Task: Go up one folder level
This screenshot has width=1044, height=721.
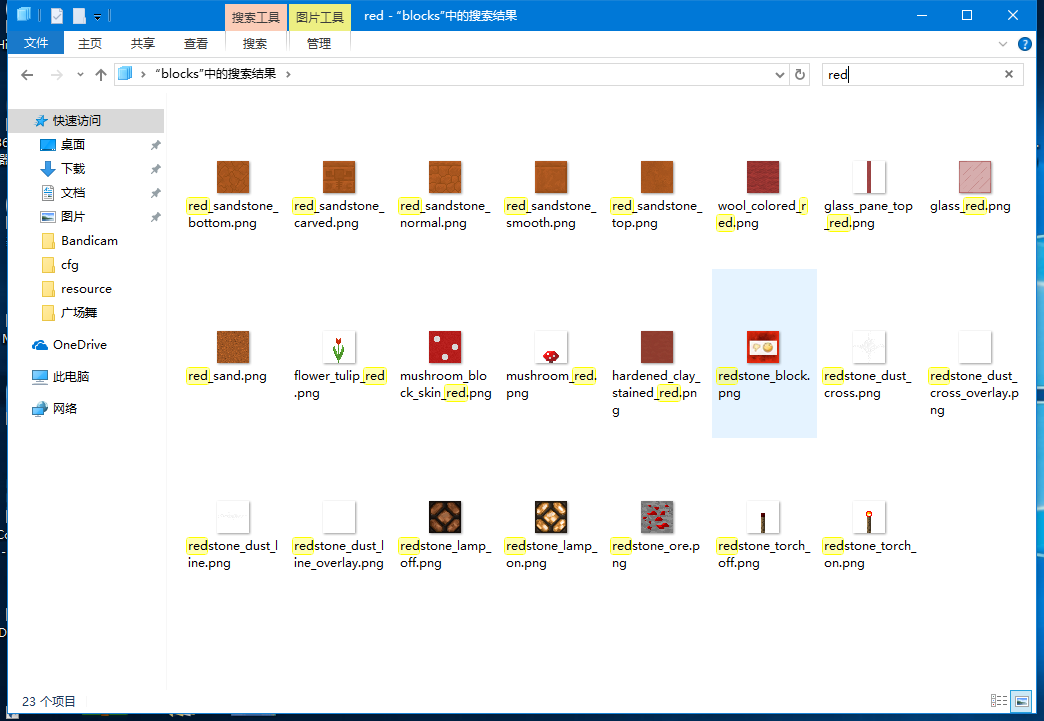Action: [x=101, y=75]
